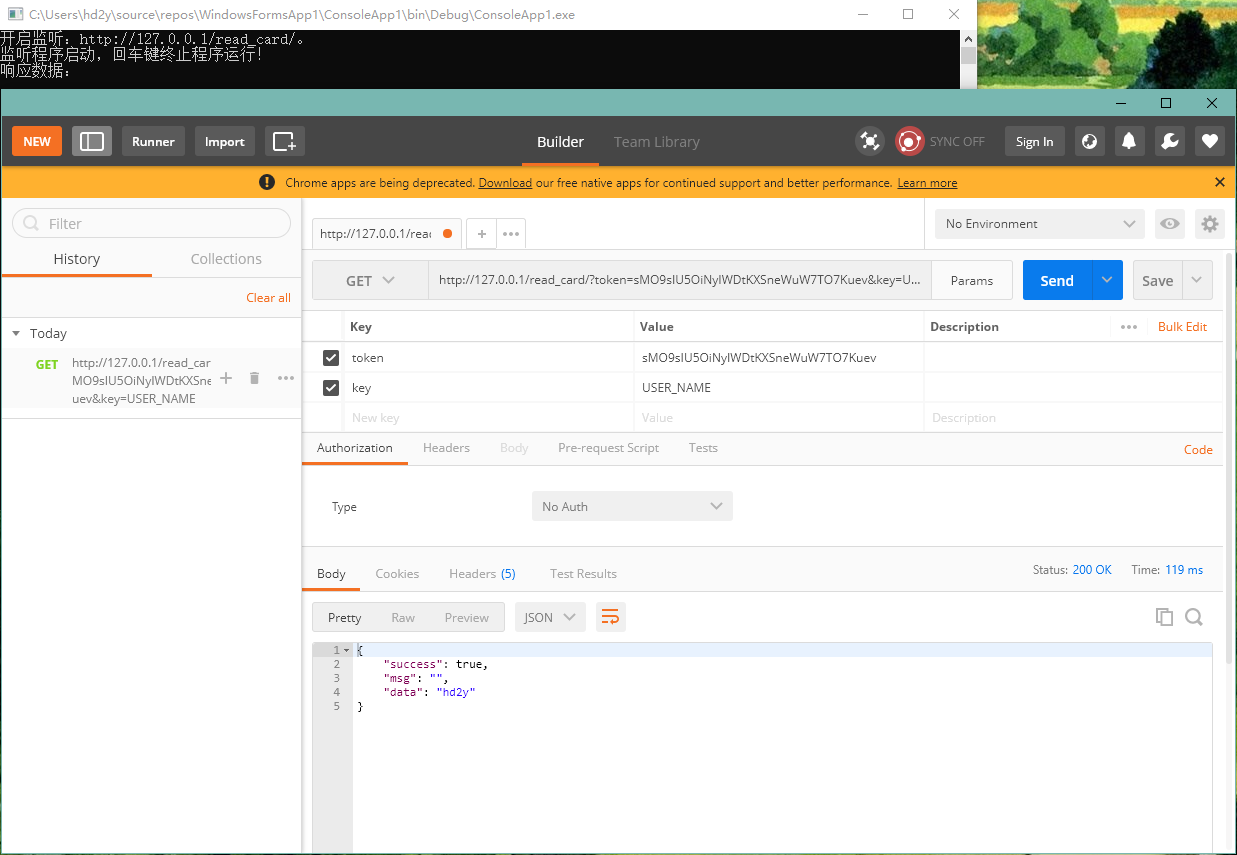The width and height of the screenshot is (1237, 855).
Task: Search the response body magnifier icon
Action: (1193, 617)
